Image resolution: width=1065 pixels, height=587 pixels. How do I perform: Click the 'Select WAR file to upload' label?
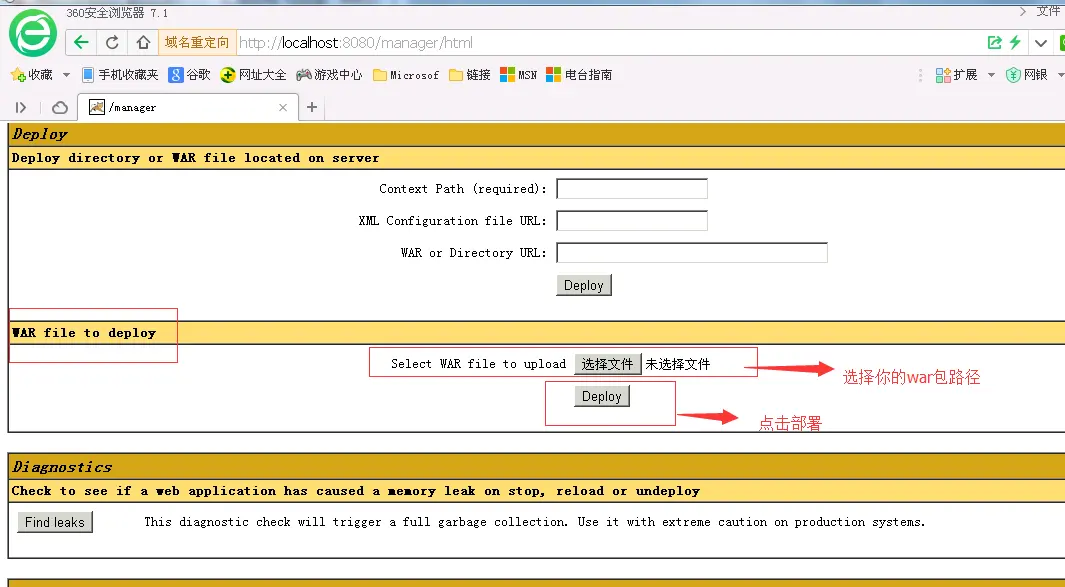[x=478, y=364]
